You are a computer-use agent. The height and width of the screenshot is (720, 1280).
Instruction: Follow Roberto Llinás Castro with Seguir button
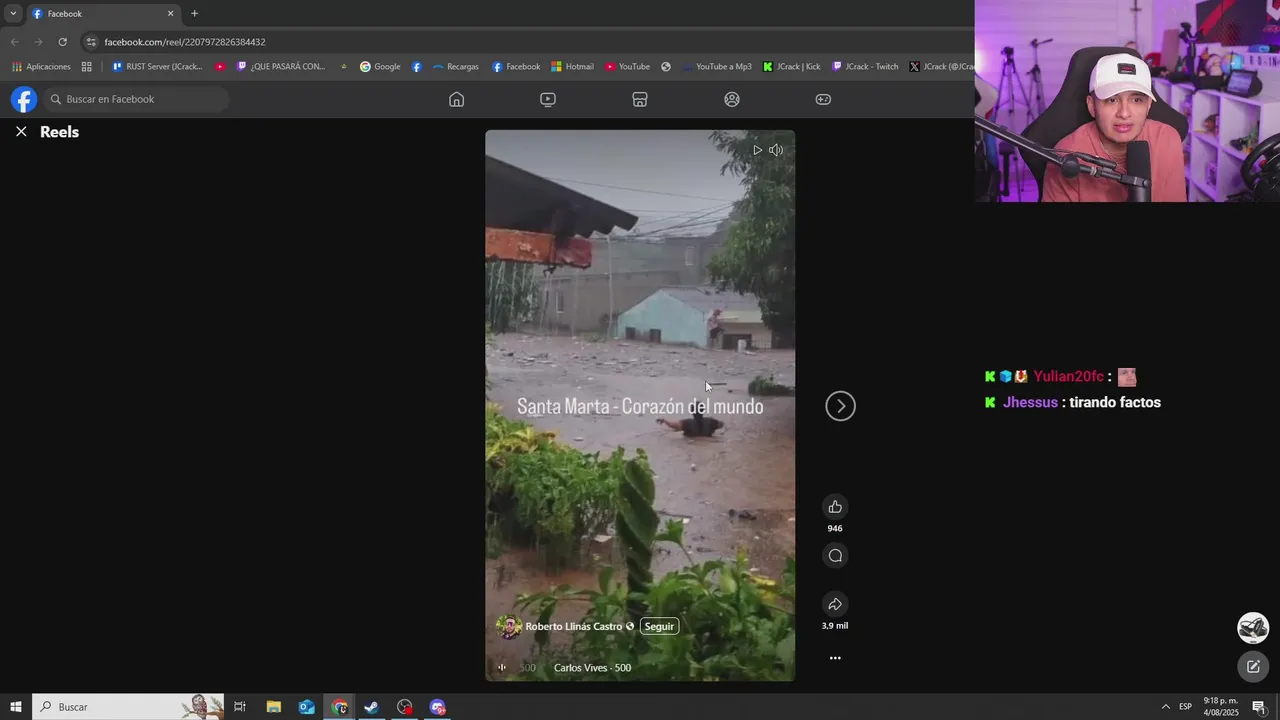click(x=659, y=626)
